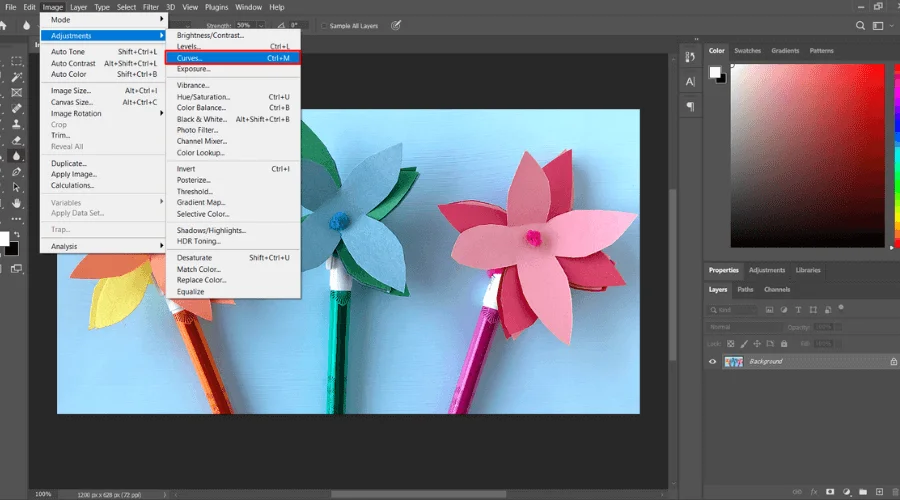Open the Paragraph panel icon

(x=690, y=107)
